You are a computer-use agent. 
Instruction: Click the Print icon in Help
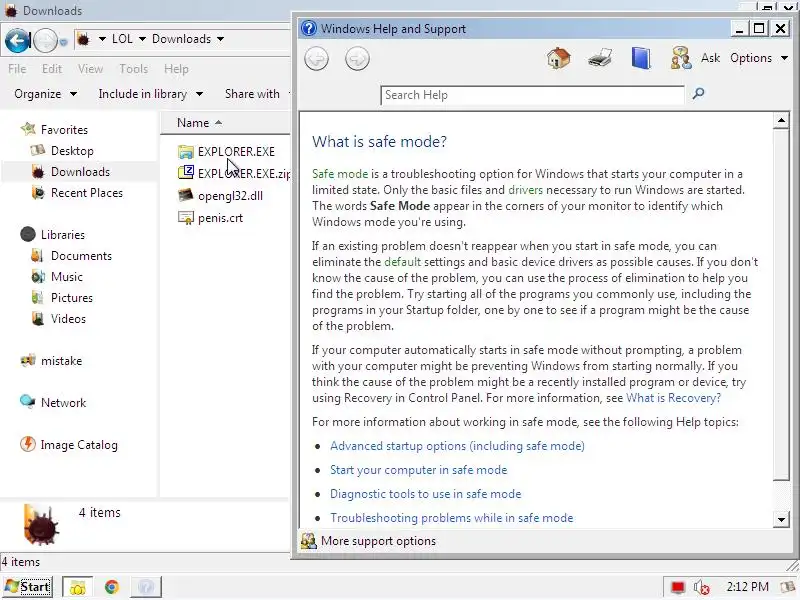tap(600, 58)
